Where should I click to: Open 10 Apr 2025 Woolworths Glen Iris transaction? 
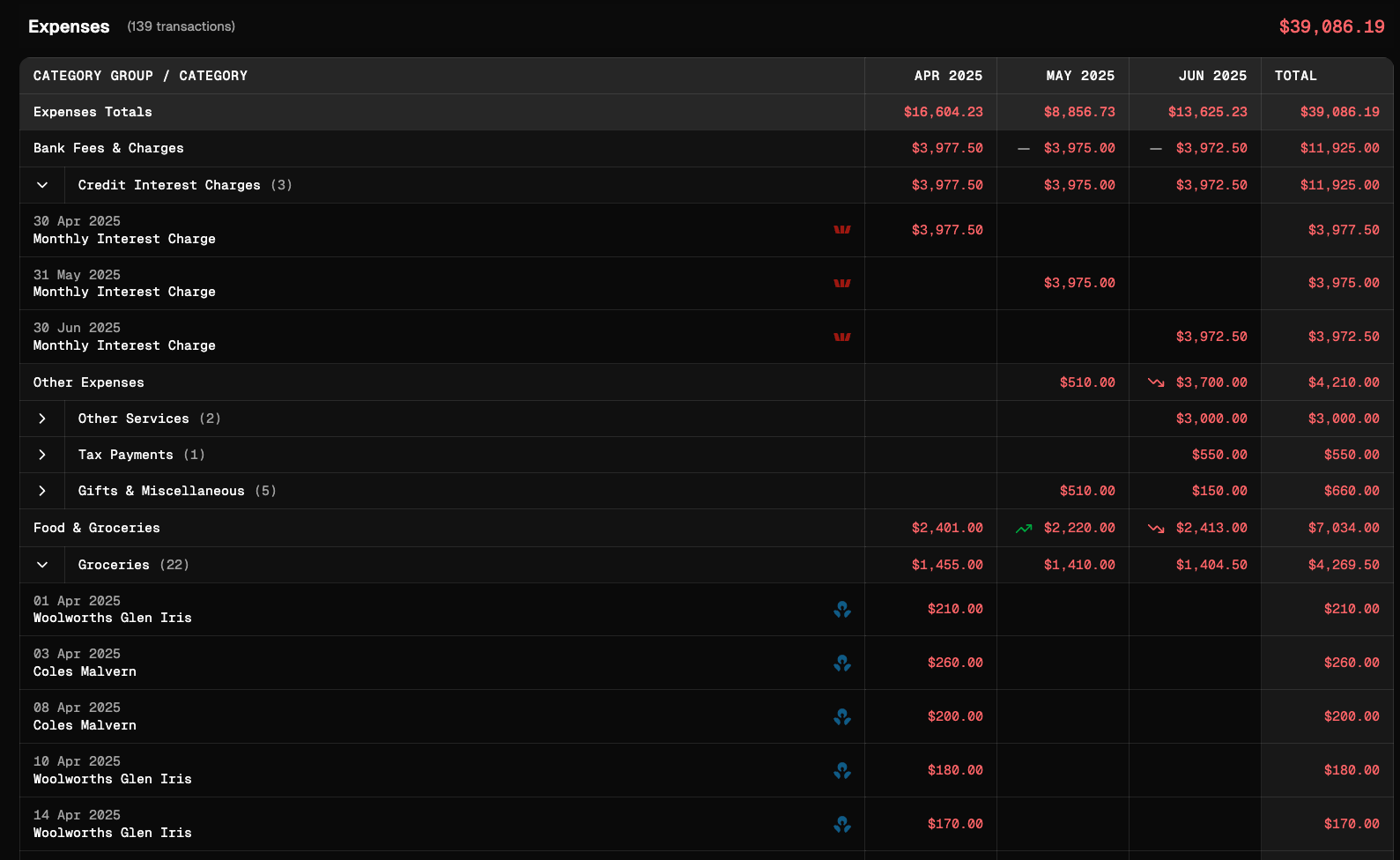point(706,770)
